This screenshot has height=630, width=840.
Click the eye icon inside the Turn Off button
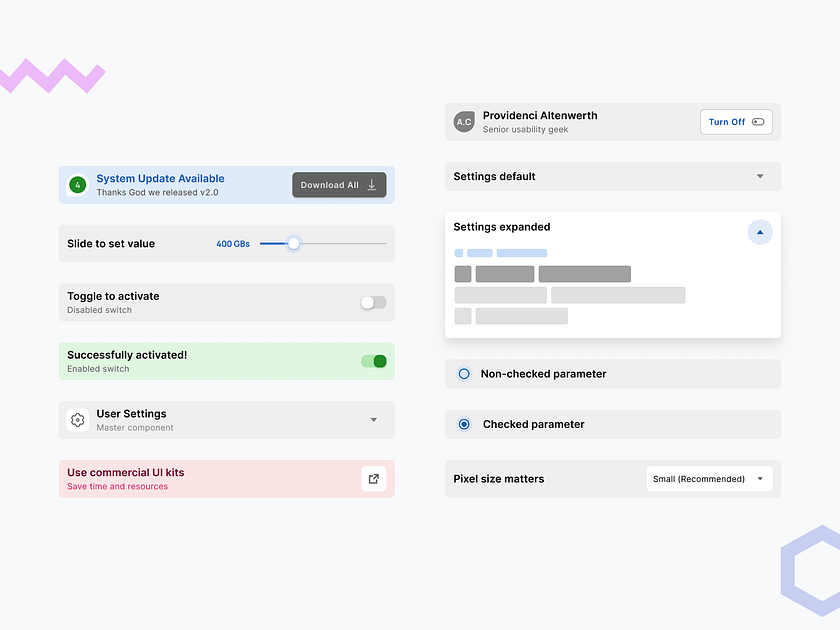757,121
